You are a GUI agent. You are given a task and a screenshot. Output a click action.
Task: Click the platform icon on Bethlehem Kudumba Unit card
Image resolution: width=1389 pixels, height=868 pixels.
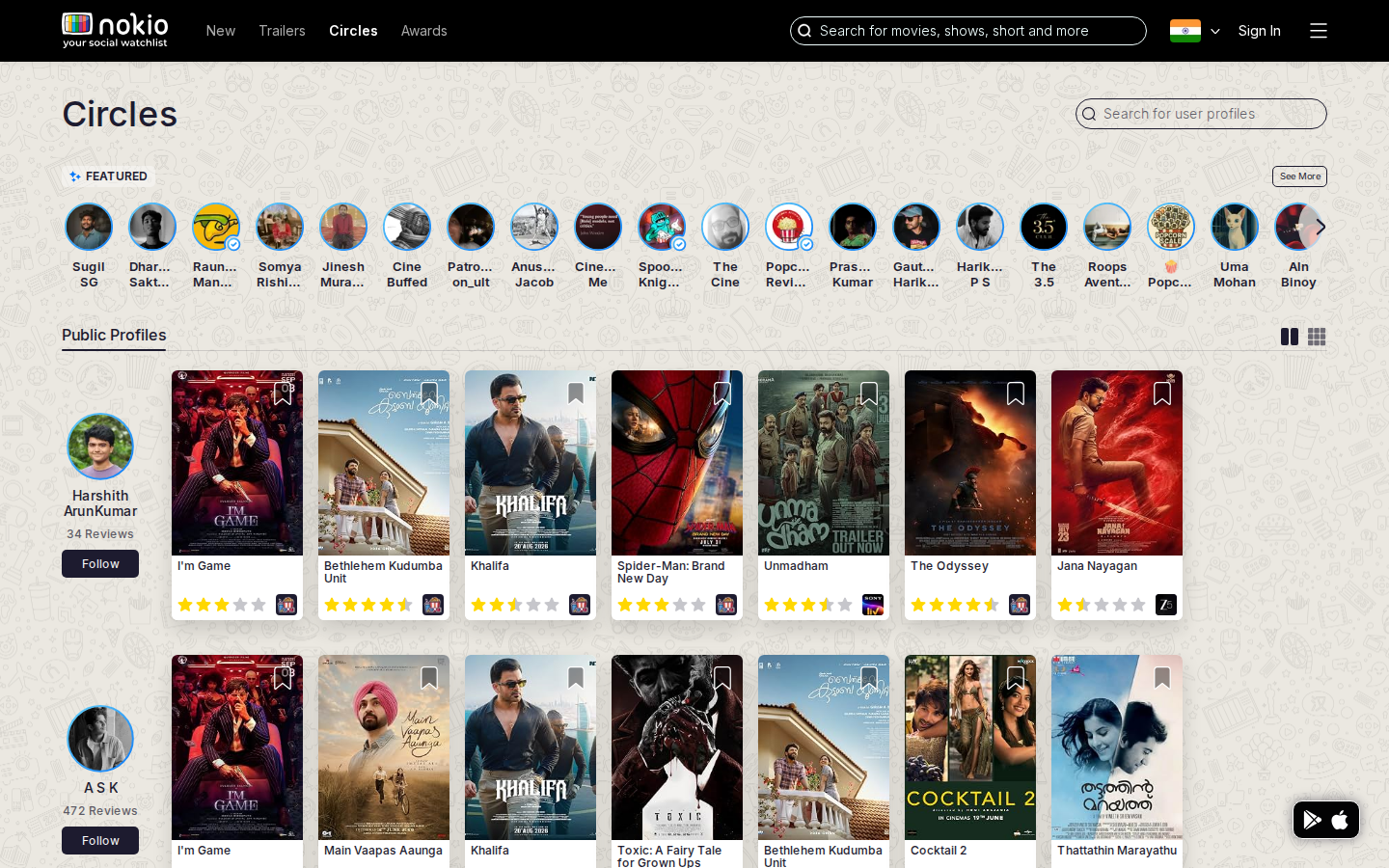(433, 605)
